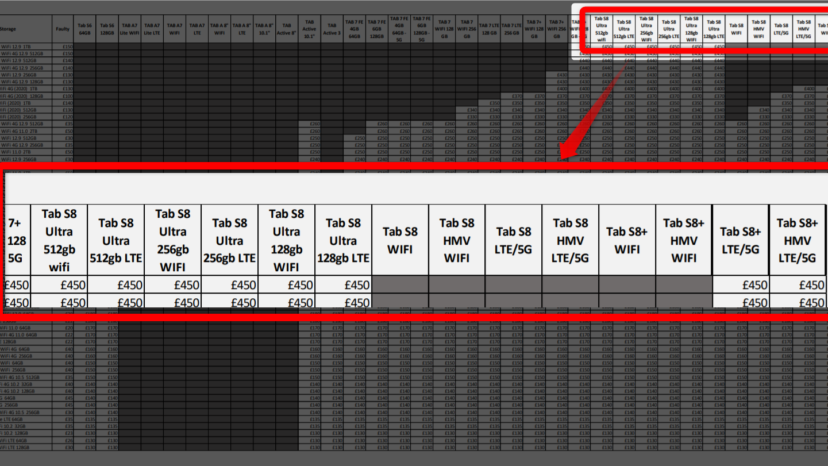The image size is (828, 466).
Task: Click first-row grey empty cell under enlarged Tab S8 WIFI
Action: [400, 285]
